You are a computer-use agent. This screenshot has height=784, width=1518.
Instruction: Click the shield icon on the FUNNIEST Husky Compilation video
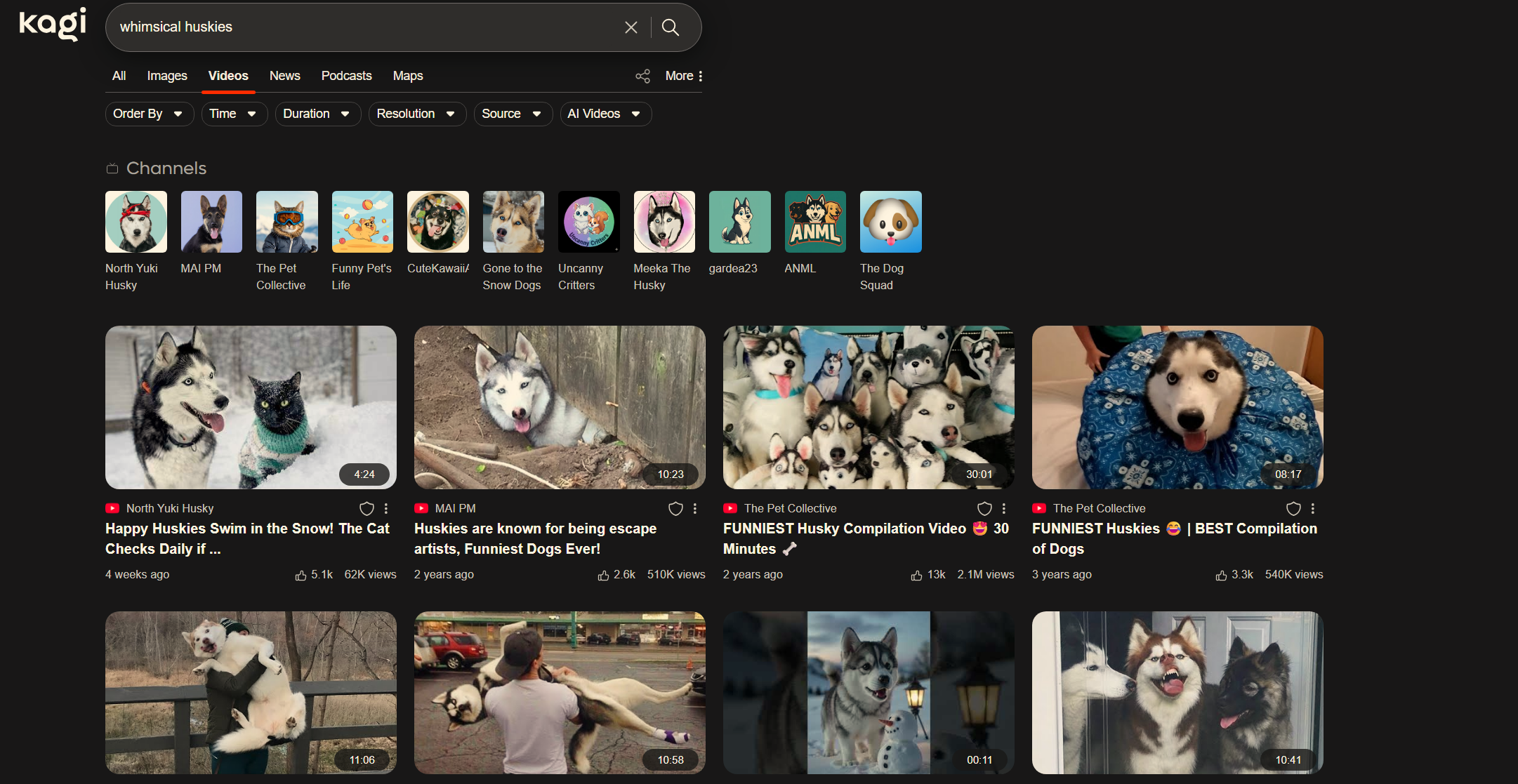(984, 509)
